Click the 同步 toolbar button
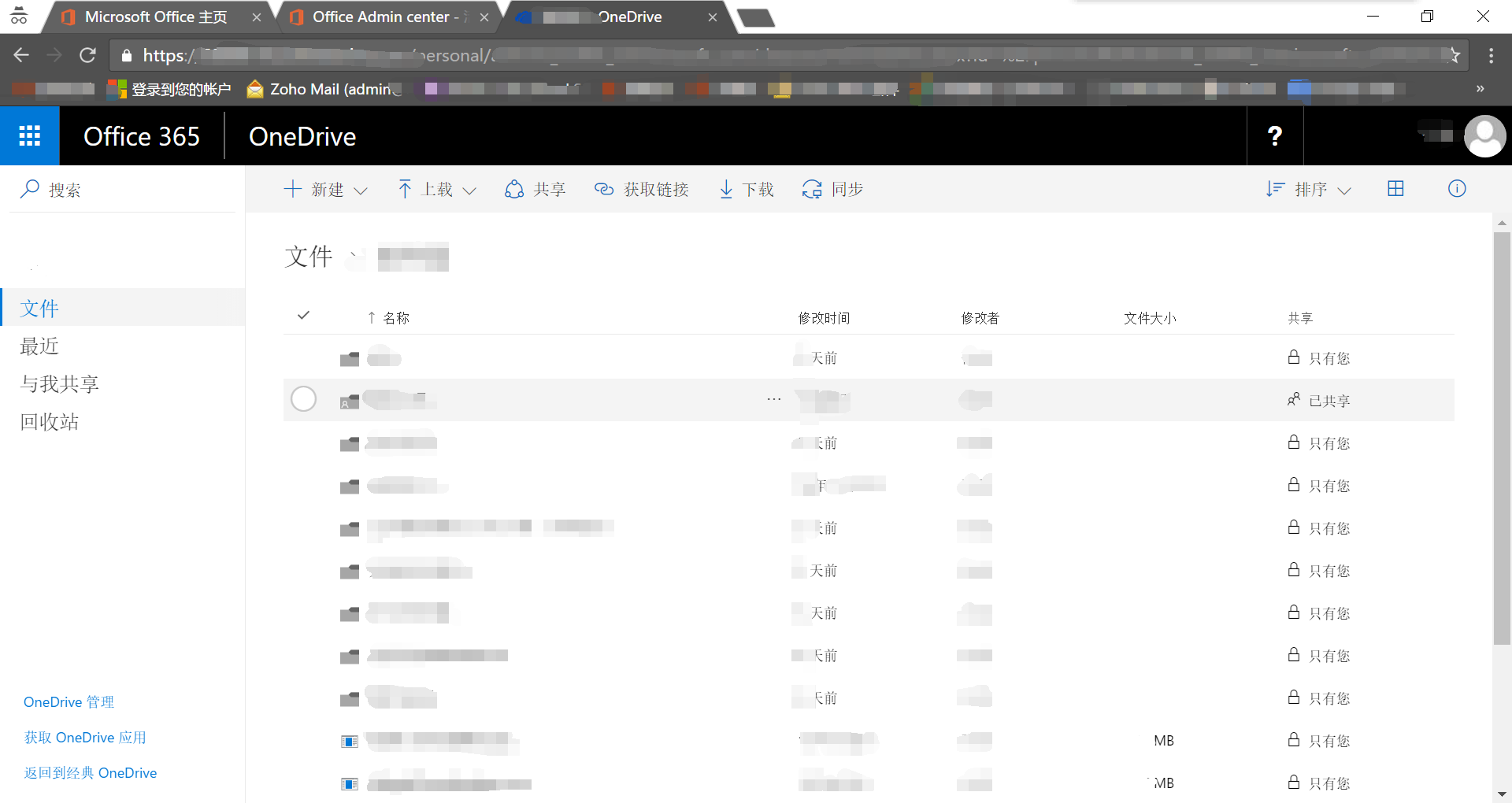The image size is (1512, 803). point(832,190)
